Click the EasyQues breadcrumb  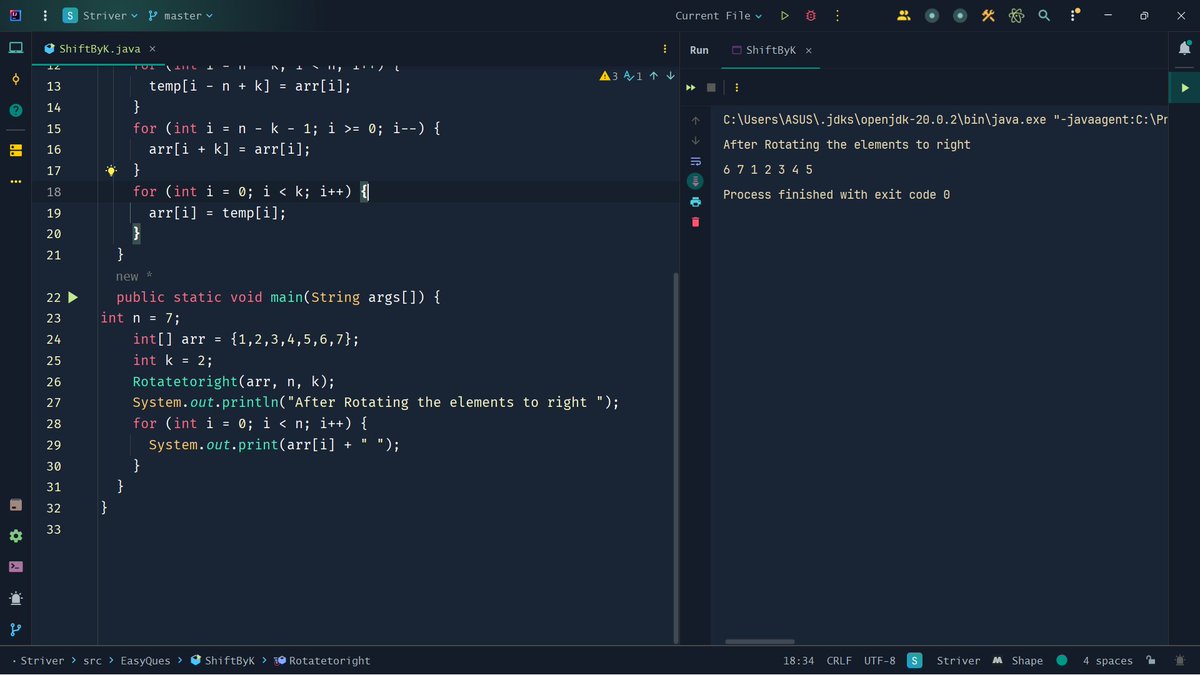click(x=146, y=661)
